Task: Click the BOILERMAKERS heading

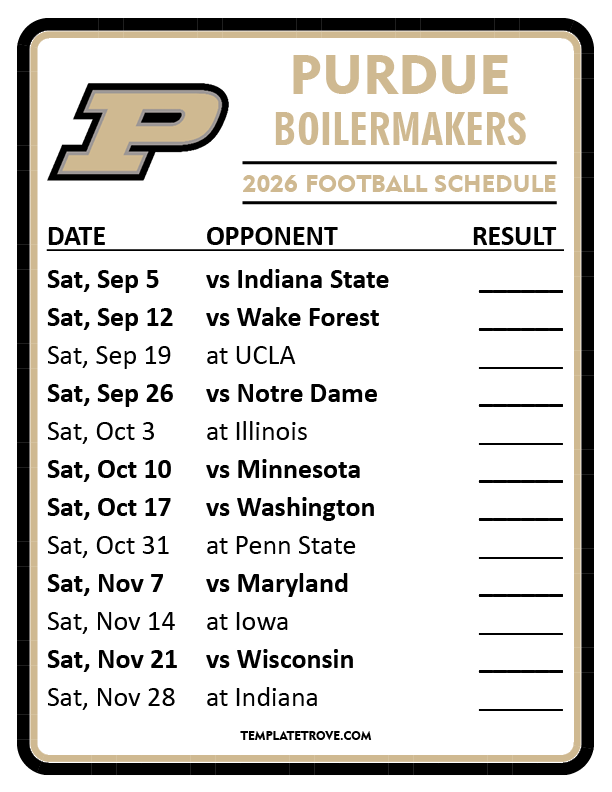Action: pos(400,128)
